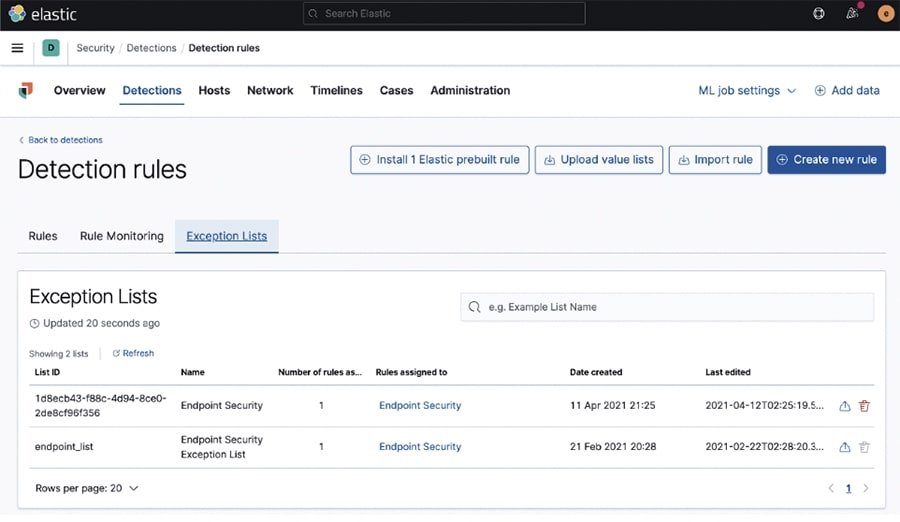Image resolution: width=900 pixels, height=522 pixels.
Task: Export the first Endpoint Security exception list
Action: pyautogui.click(x=844, y=406)
